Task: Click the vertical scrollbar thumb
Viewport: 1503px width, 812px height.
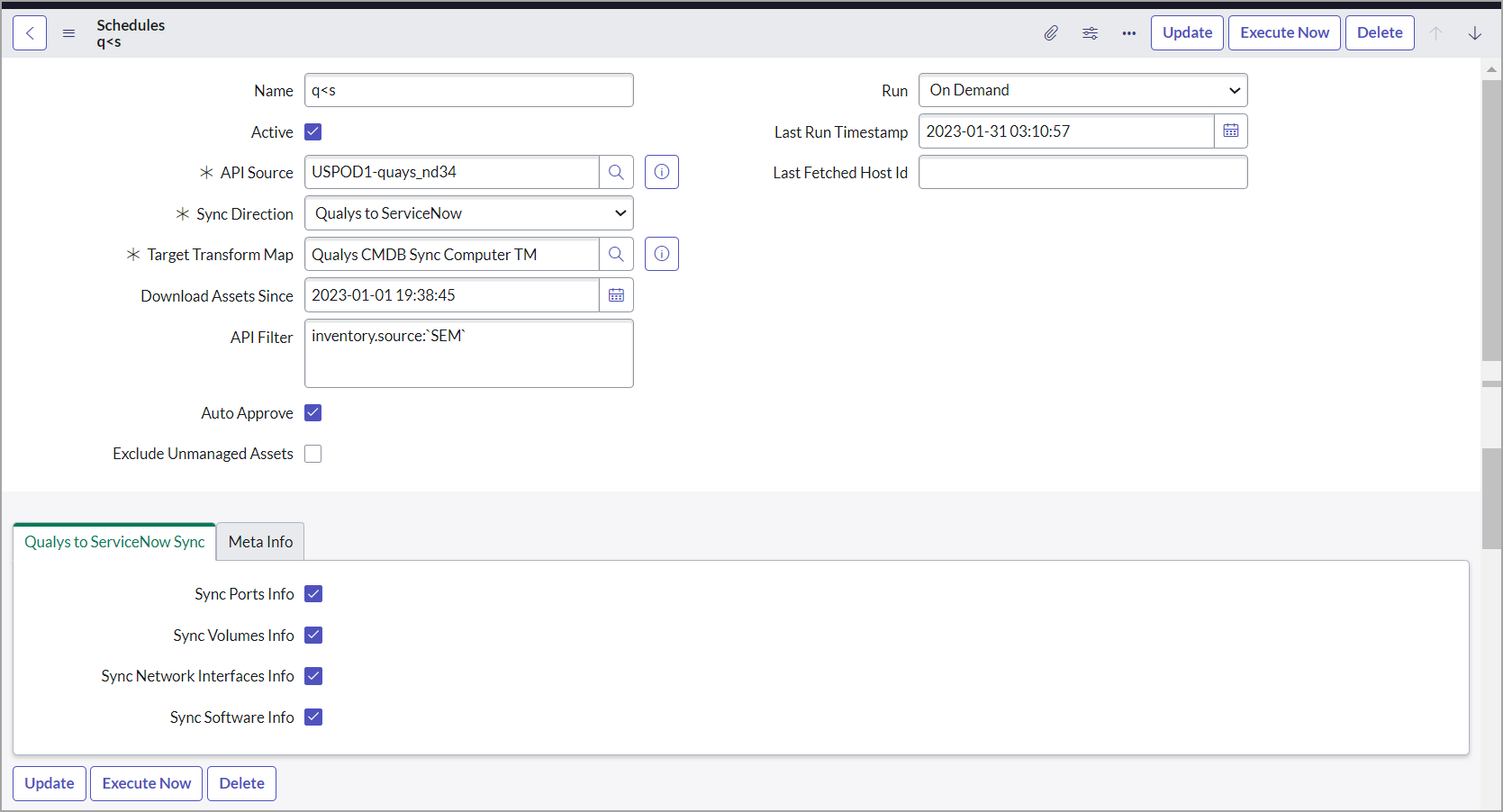Action: point(1491,221)
